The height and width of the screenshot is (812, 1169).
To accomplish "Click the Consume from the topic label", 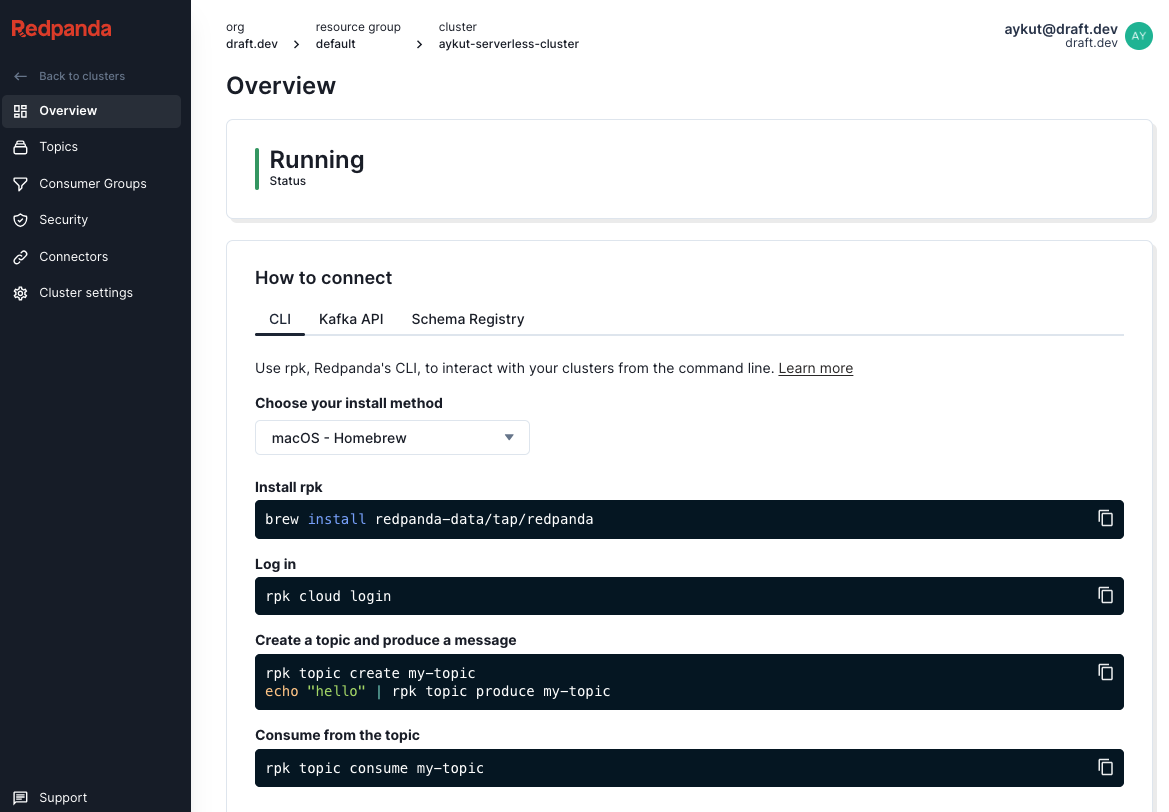I will 337,735.
